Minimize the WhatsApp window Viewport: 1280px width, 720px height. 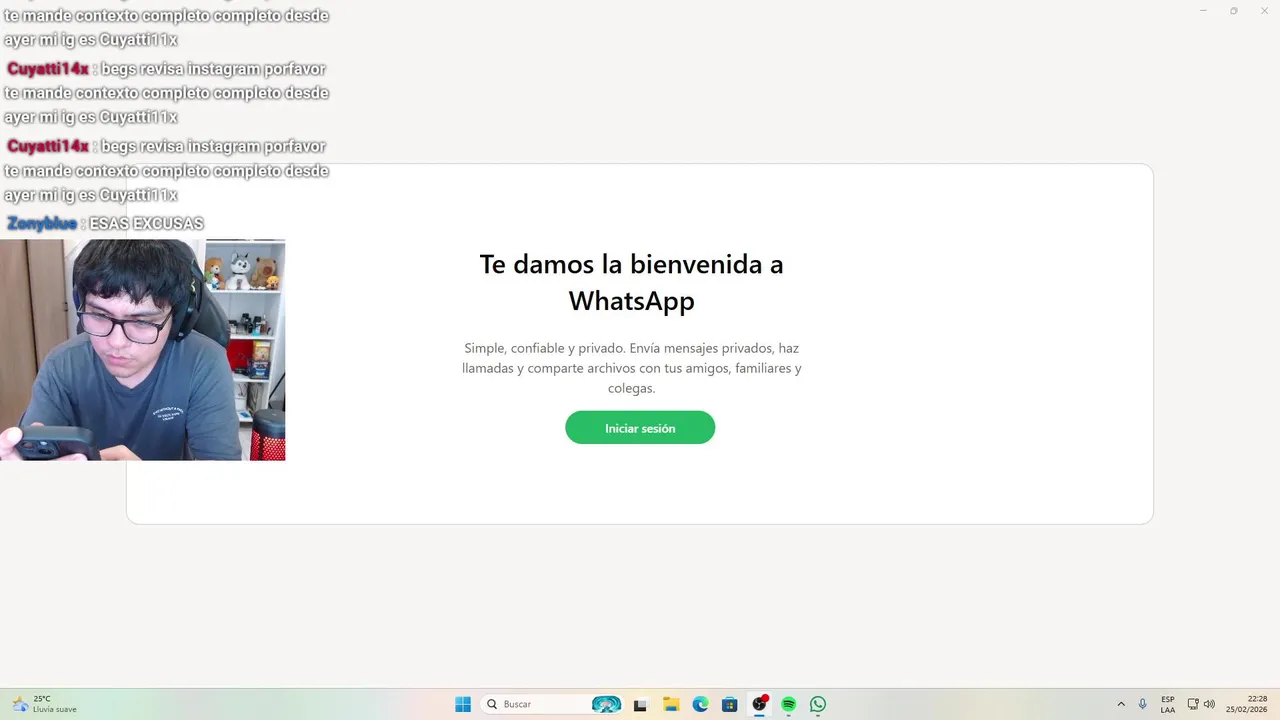point(1203,10)
